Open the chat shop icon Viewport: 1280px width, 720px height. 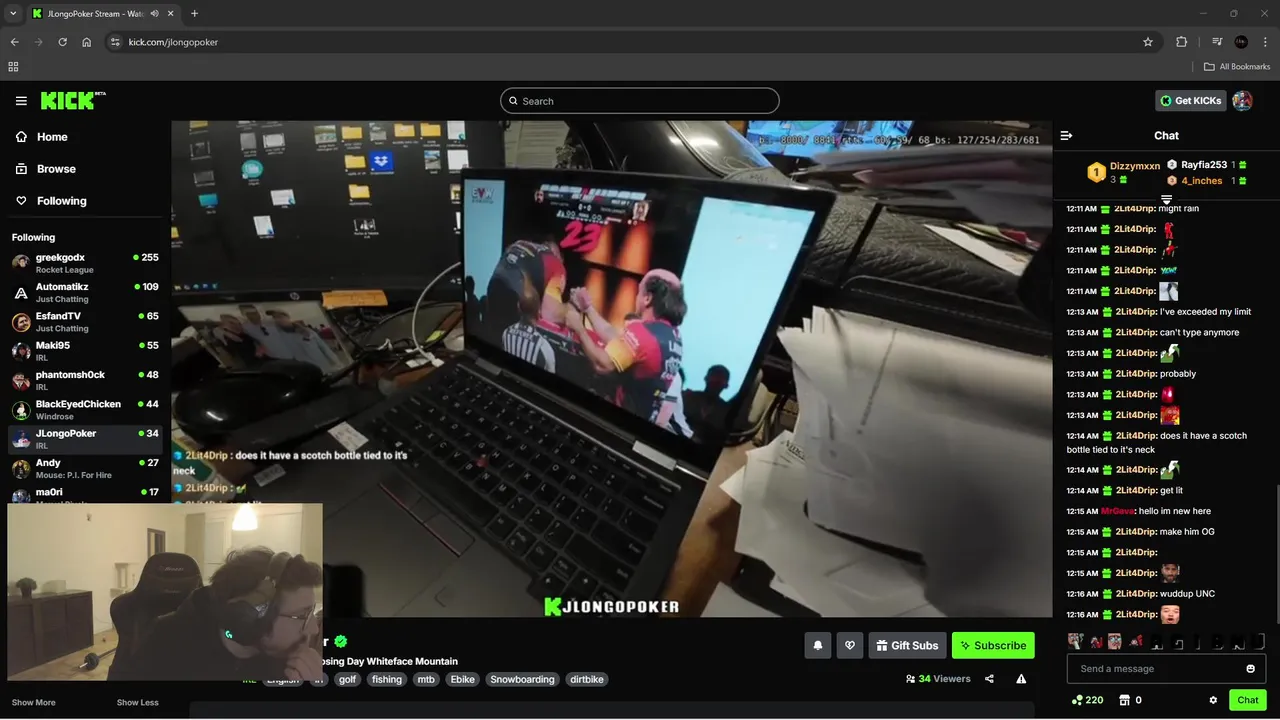pyautogui.click(x=1130, y=700)
